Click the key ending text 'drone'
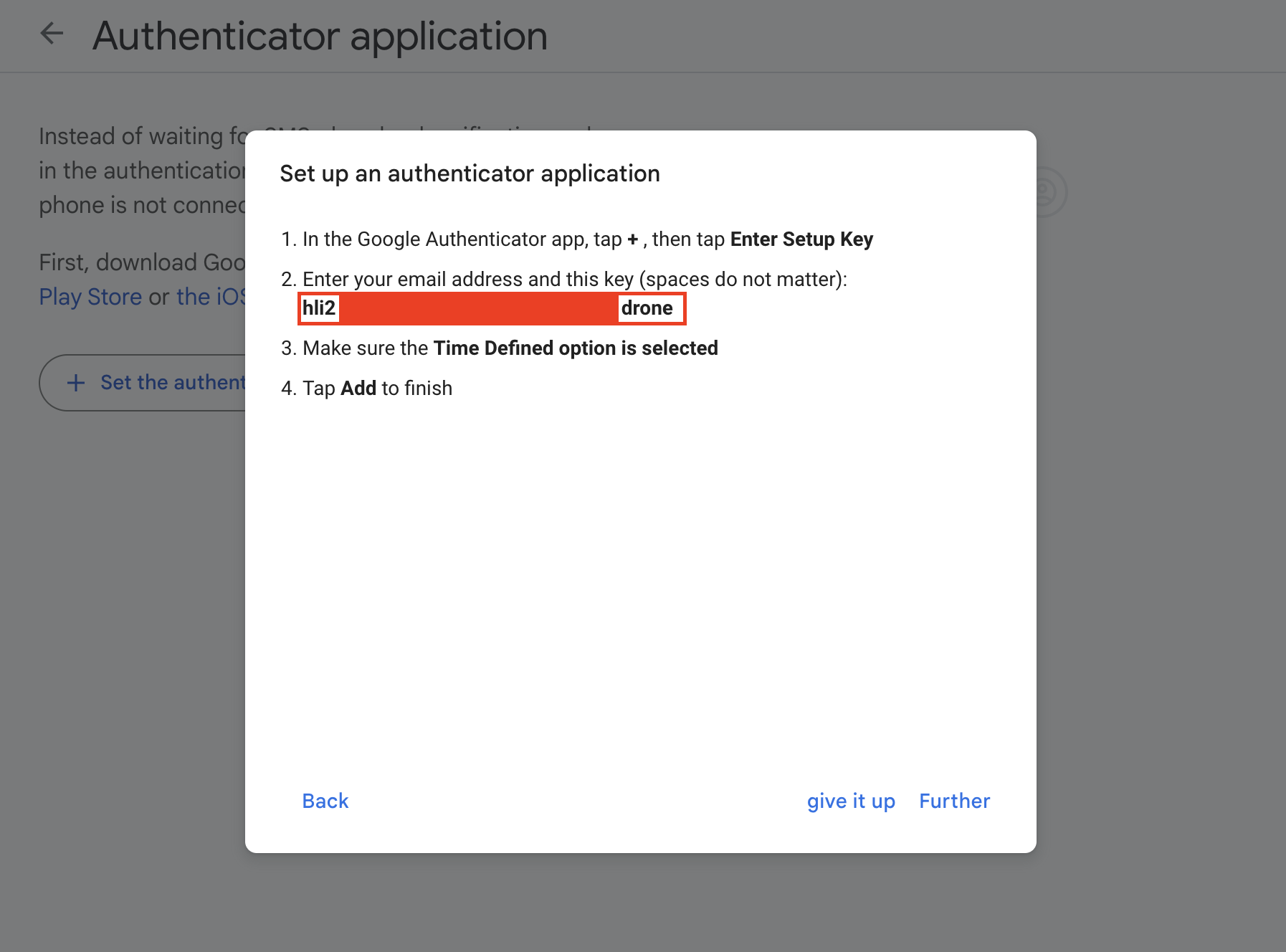 point(647,308)
